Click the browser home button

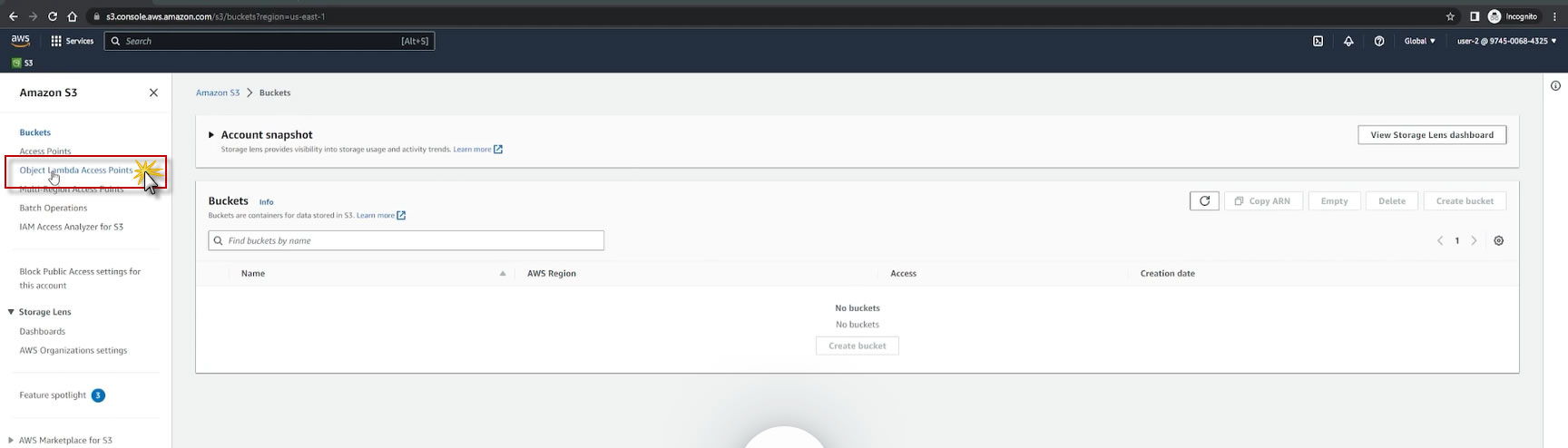coord(73,16)
